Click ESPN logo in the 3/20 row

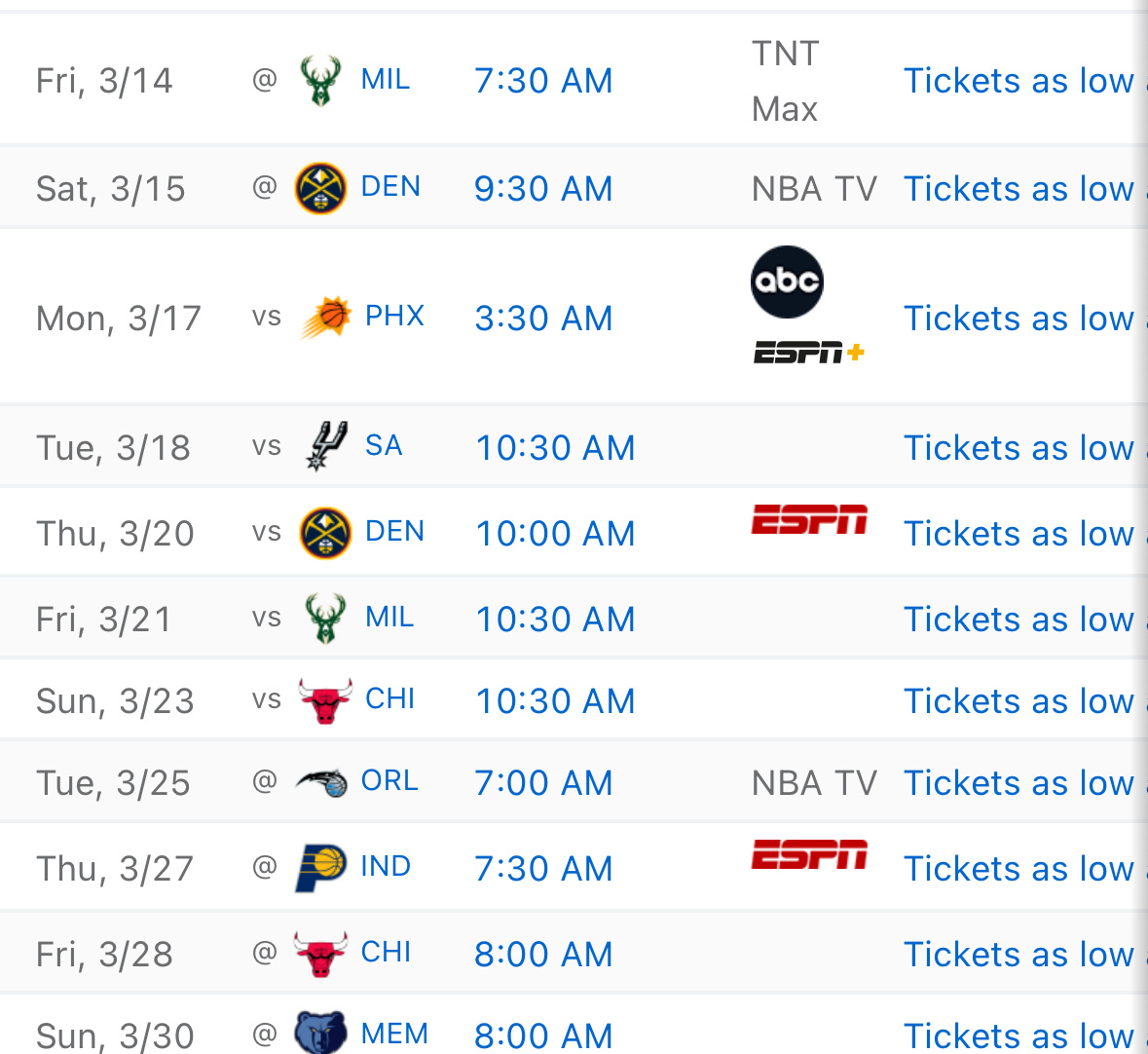point(810,519)
